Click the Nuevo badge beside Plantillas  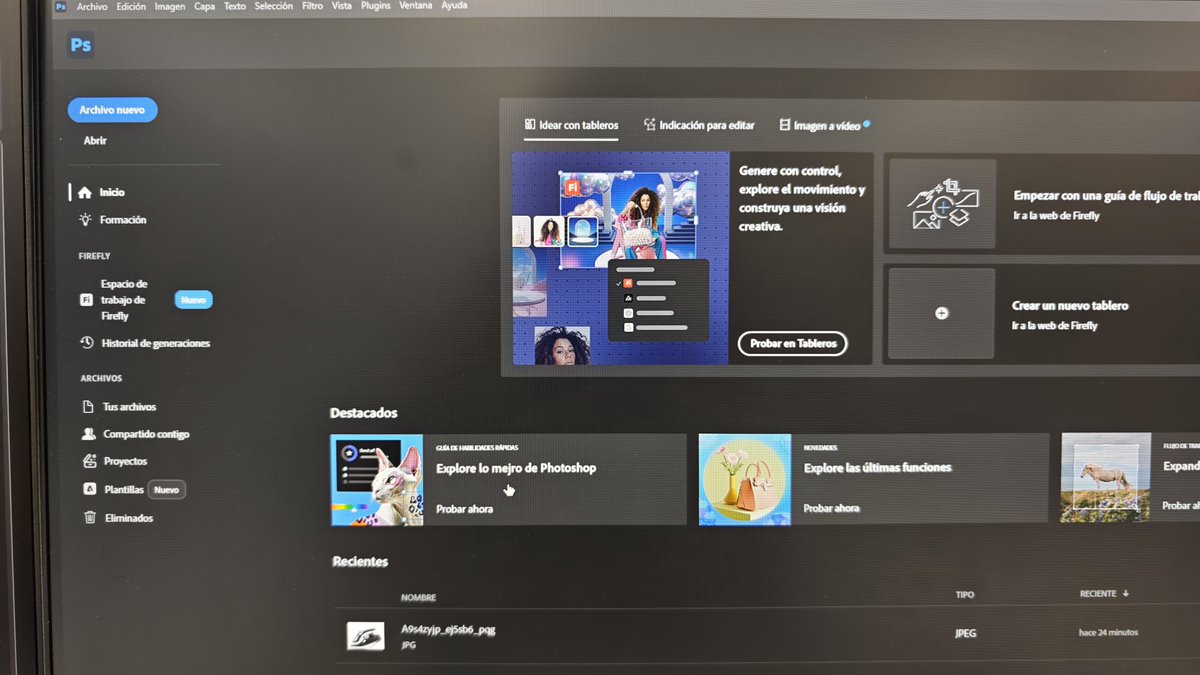(x=167, y=490)
